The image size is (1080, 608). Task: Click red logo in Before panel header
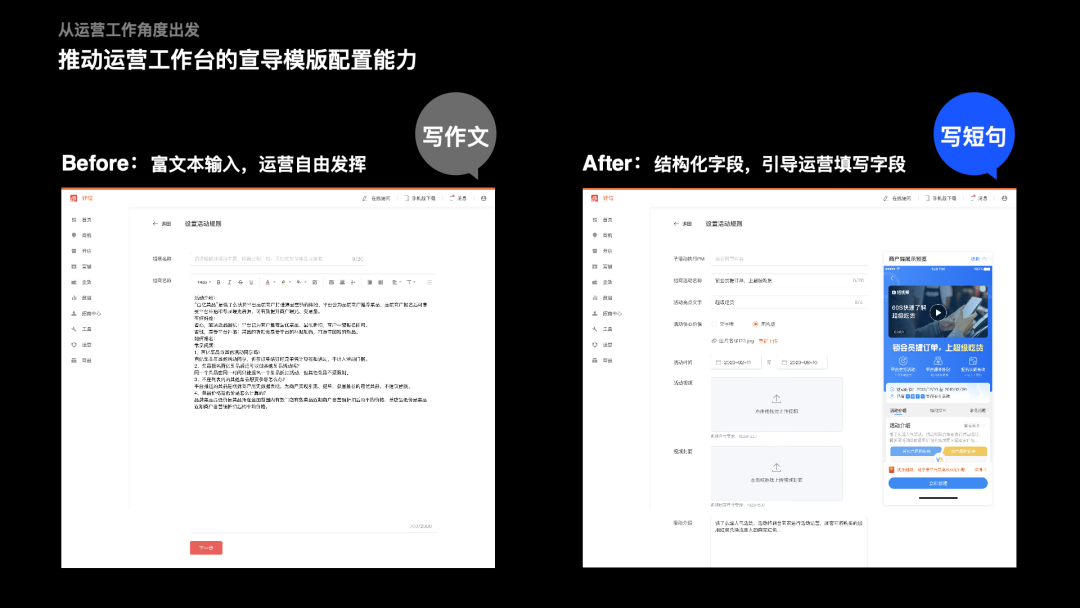click(73, 198)
